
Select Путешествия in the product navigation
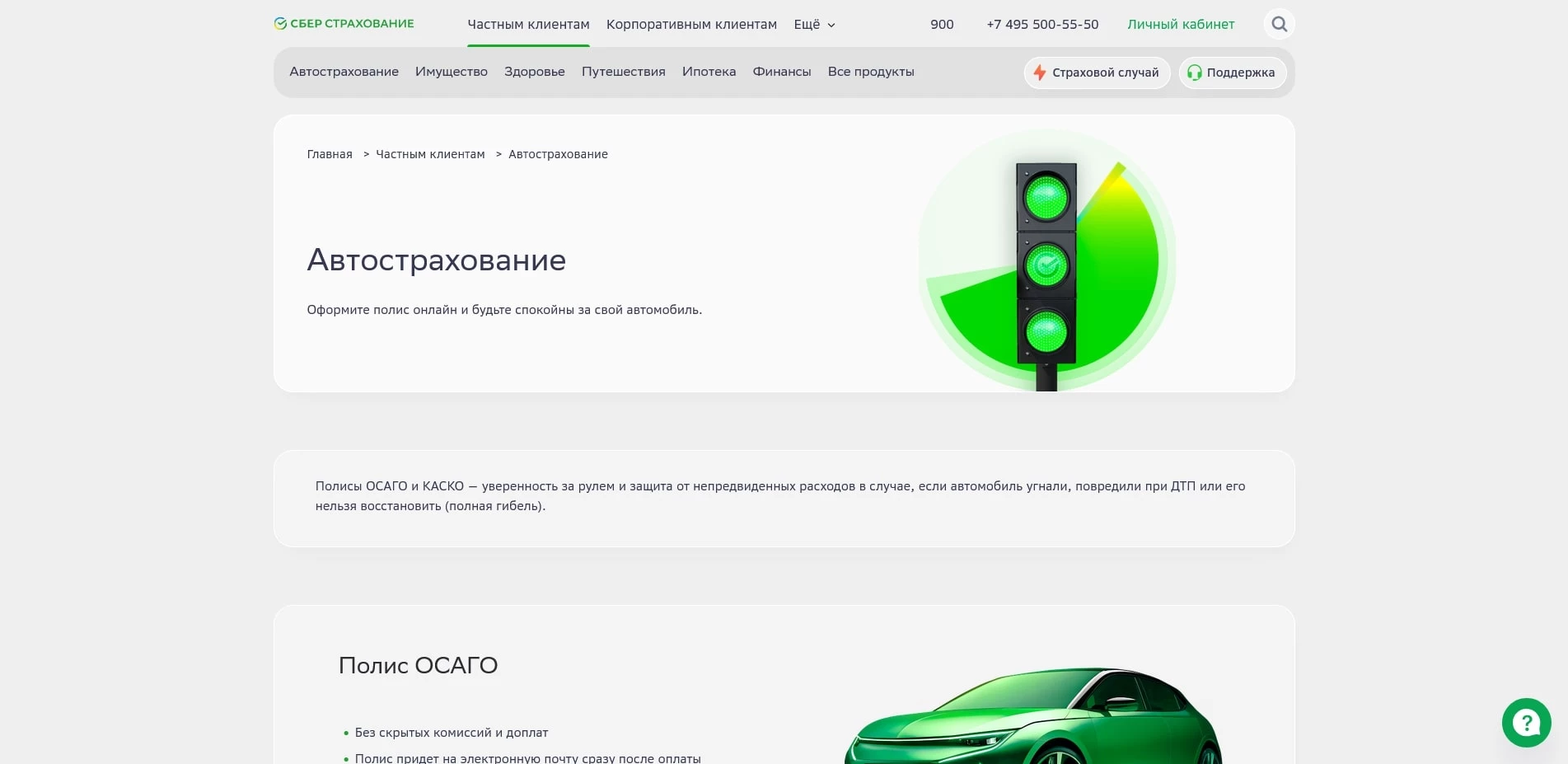coord(623,72)
